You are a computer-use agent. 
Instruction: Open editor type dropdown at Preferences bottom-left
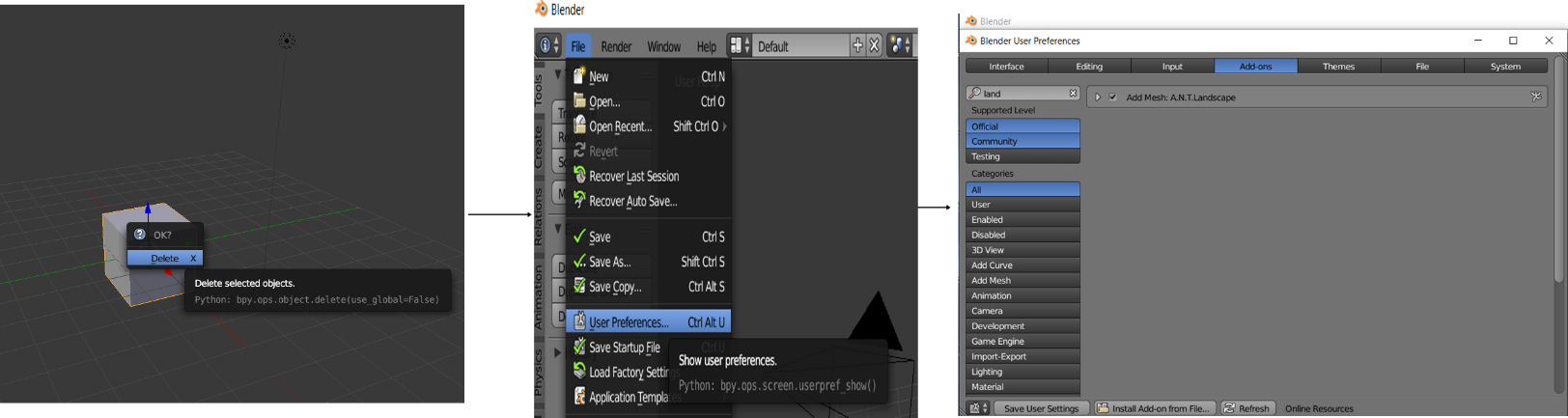tap(978, 408)
